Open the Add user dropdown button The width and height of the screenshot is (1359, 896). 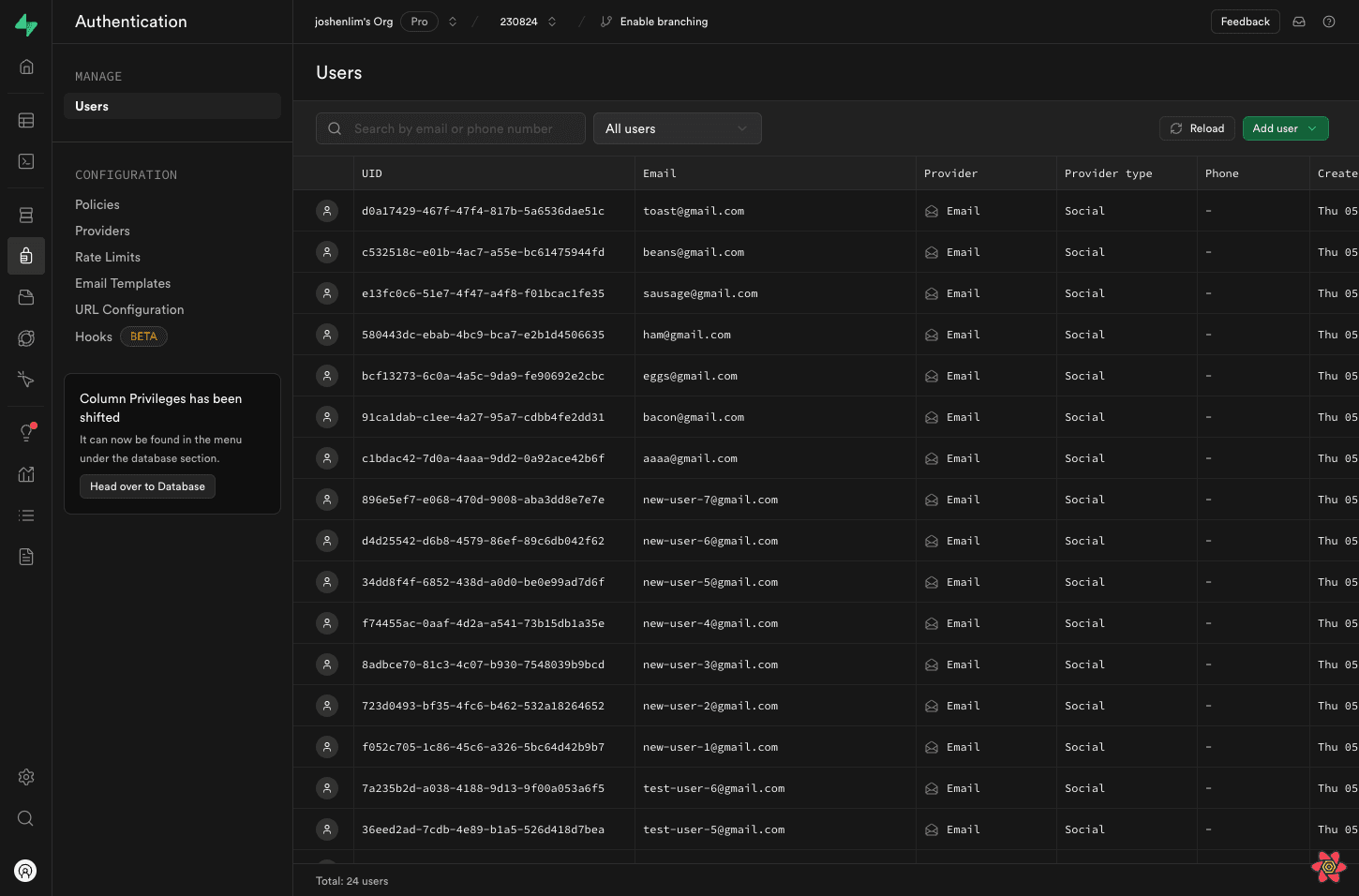tap(1285, 128)
